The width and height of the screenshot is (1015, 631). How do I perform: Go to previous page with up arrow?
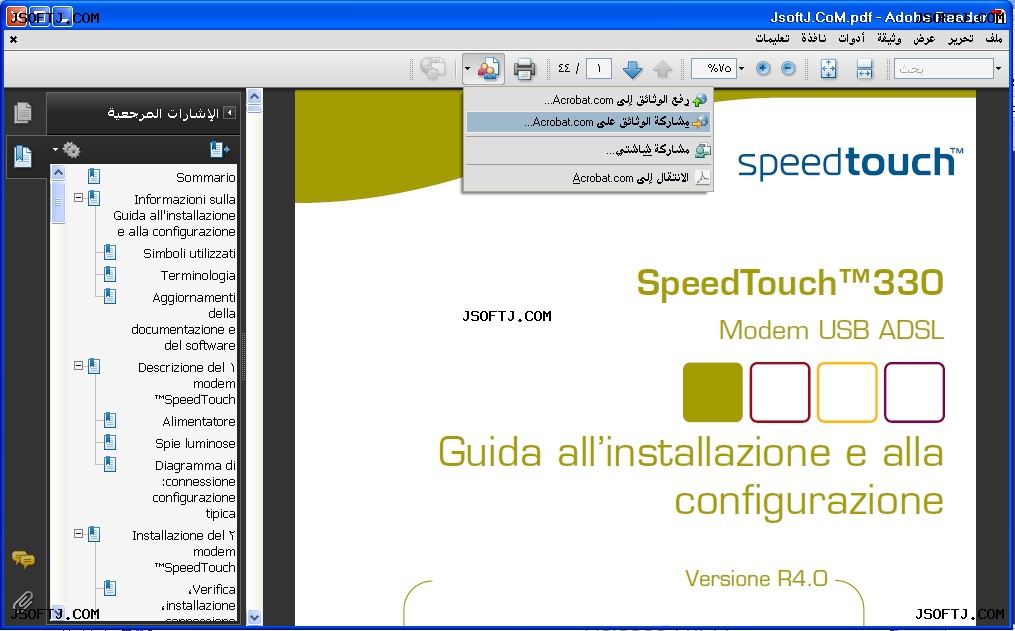coord(662,69)
